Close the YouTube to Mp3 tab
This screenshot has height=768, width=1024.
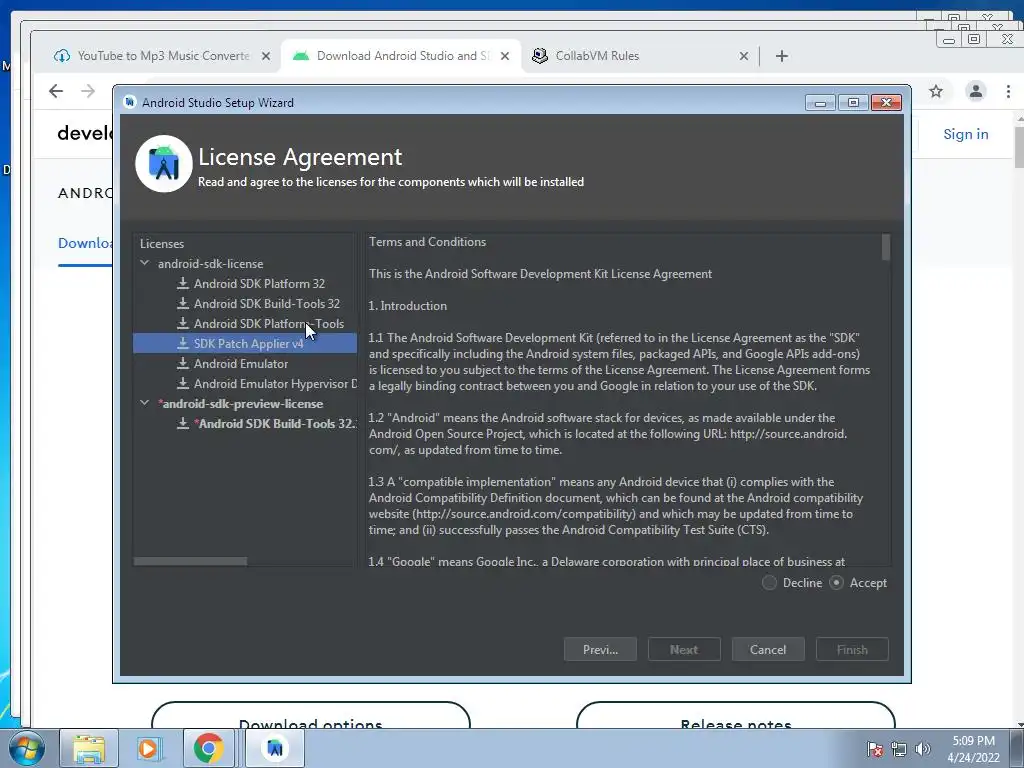tap(266, 56)
